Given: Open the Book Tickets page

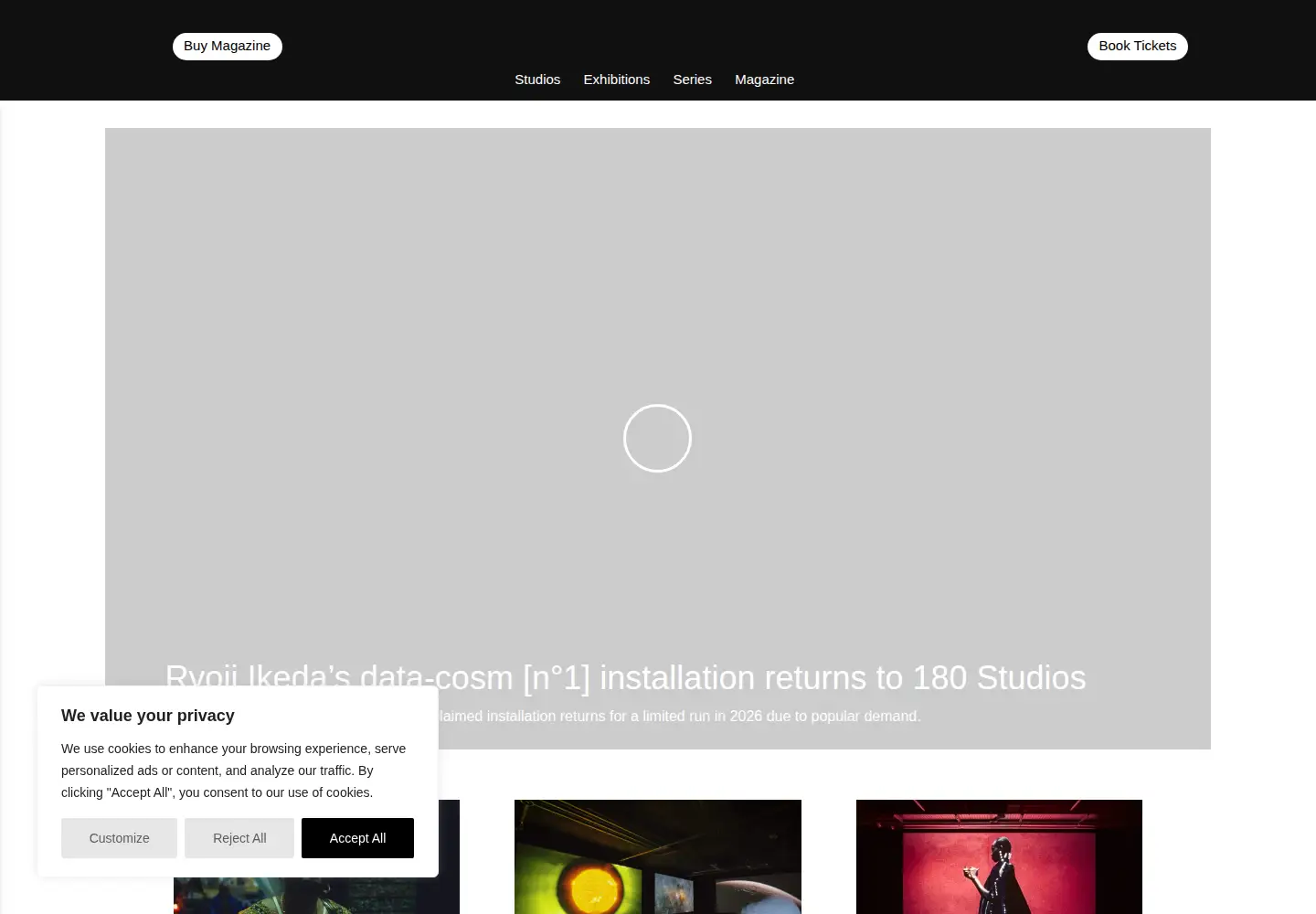Looking at the screenshot, I should (1138, 47).
